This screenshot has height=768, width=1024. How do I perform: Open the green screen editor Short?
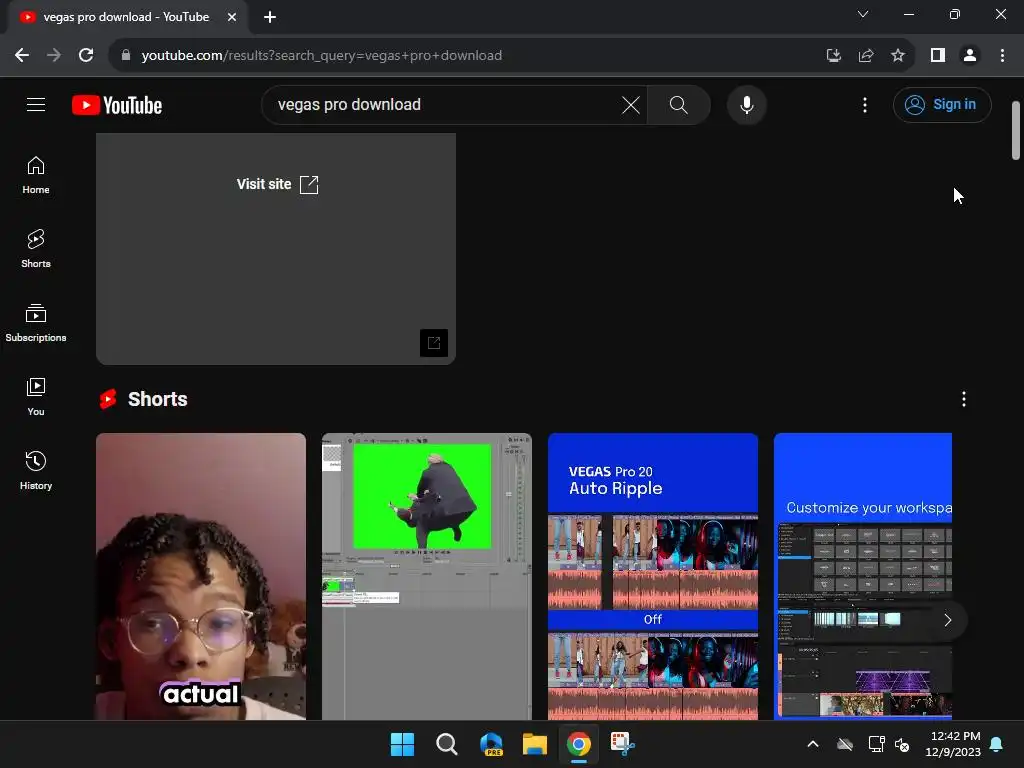click(426, 577)
